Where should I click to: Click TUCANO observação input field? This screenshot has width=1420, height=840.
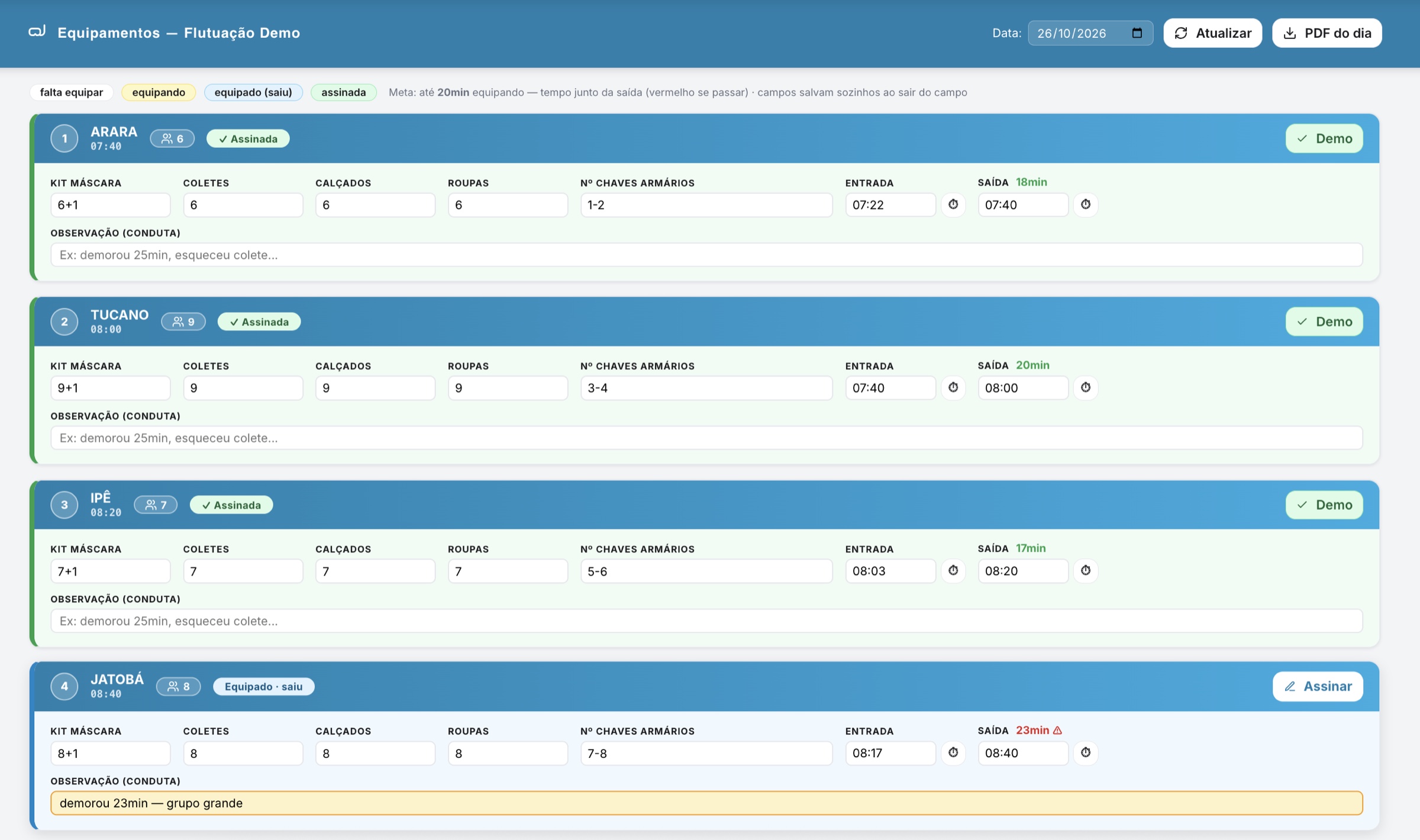coord(706,438)
